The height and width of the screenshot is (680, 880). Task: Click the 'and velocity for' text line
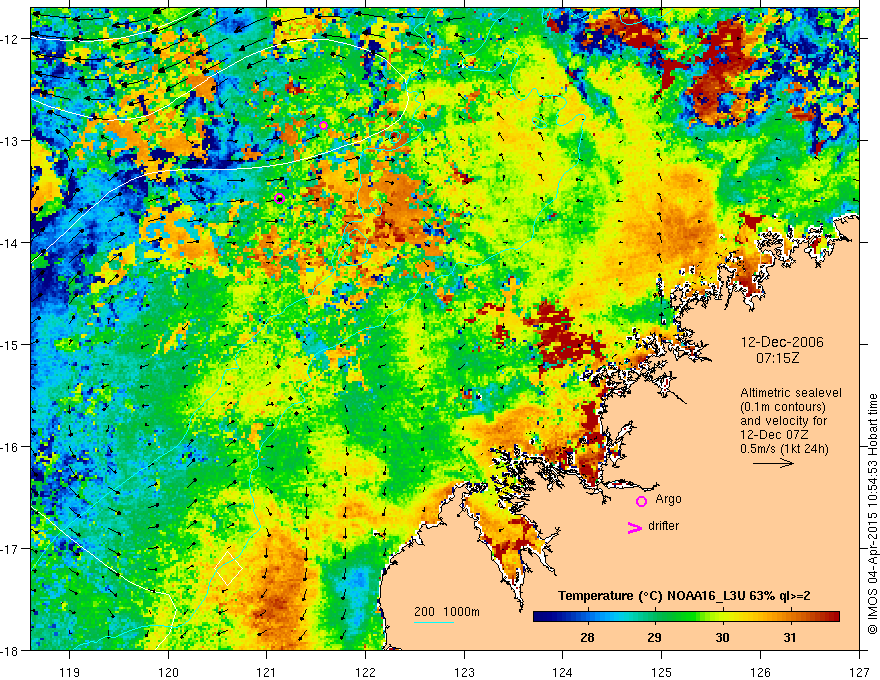783,421
